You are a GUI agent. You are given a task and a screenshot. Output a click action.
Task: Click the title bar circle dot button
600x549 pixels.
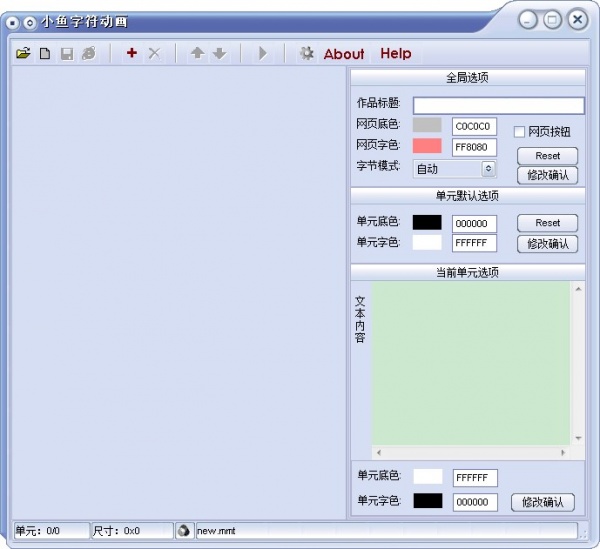pyautogui.click(x=29, y=23)
